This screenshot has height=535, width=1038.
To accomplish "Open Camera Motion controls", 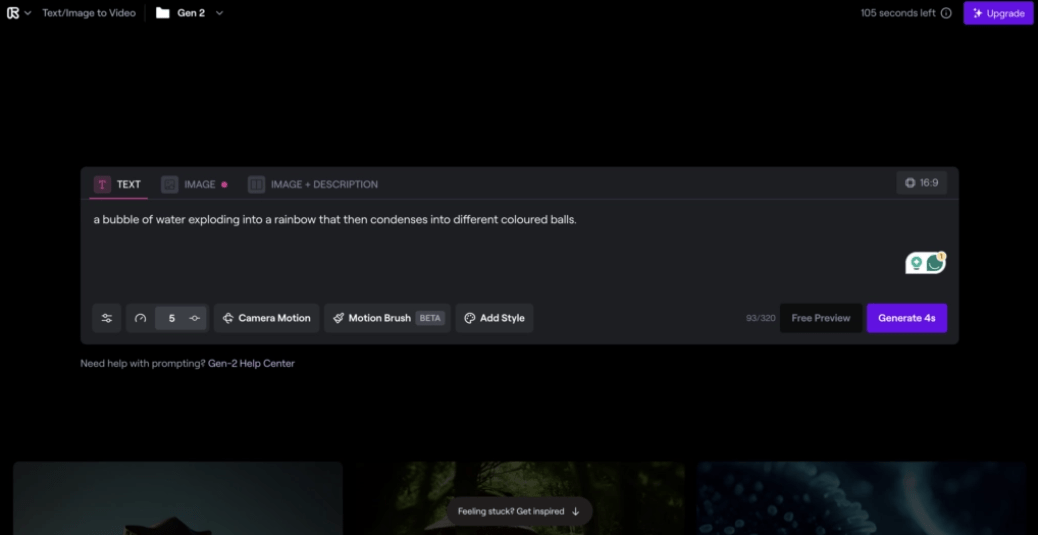I will 266,318.
